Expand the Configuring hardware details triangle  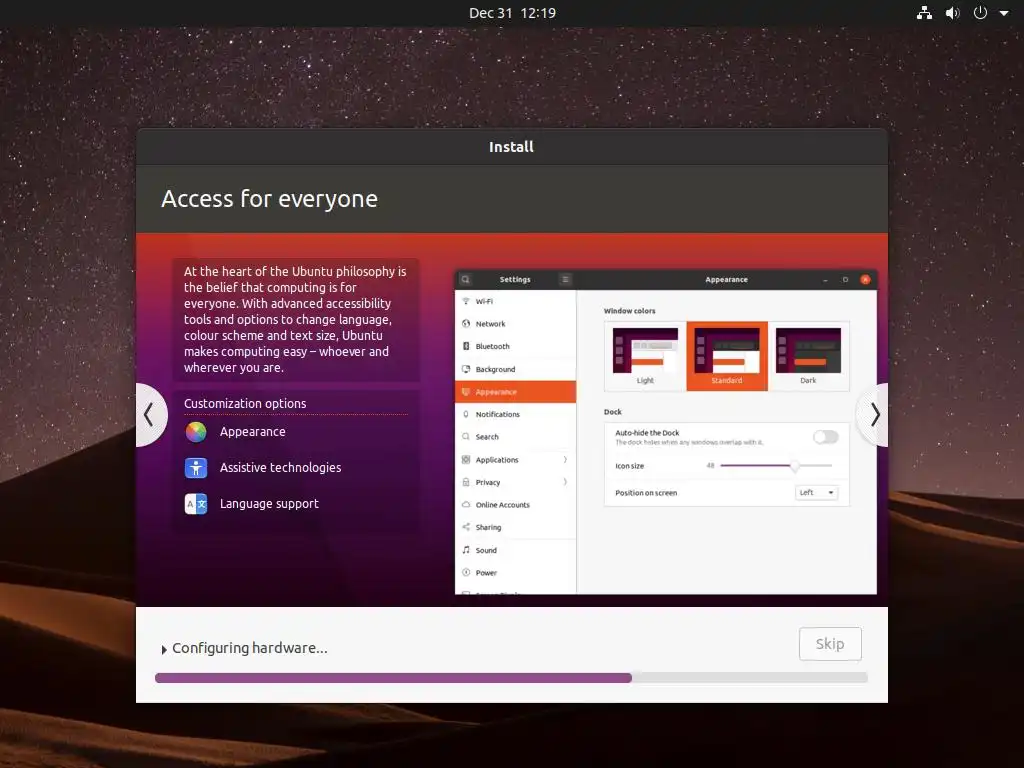pyautogui.click(x=164, y=649)
